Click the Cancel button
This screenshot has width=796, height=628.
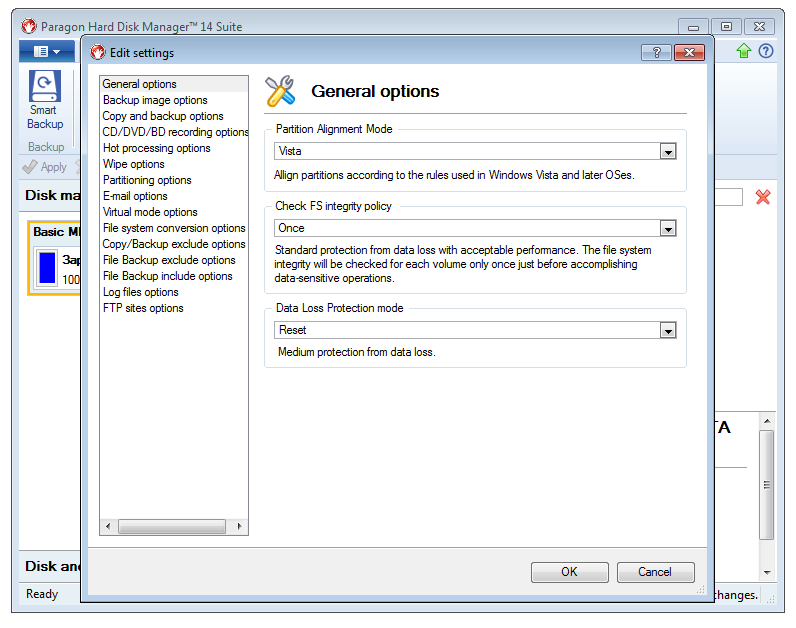point(655,572)
